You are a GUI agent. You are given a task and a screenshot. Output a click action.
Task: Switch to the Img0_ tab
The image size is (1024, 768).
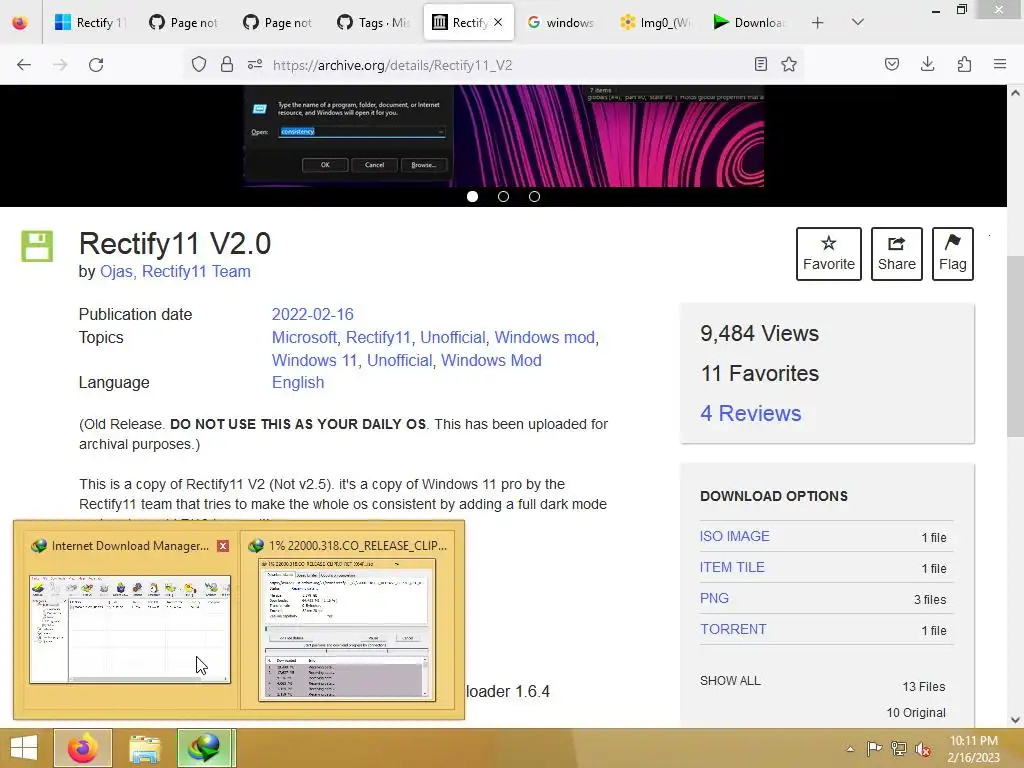(655, 23)
